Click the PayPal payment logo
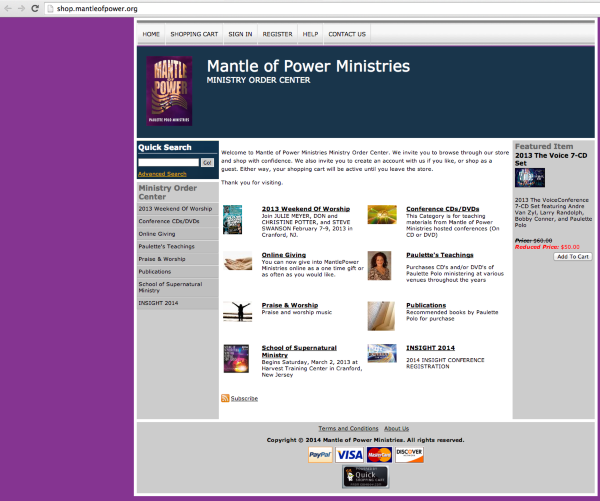Screen dimensions: 600x501 (x=320, y=454)
